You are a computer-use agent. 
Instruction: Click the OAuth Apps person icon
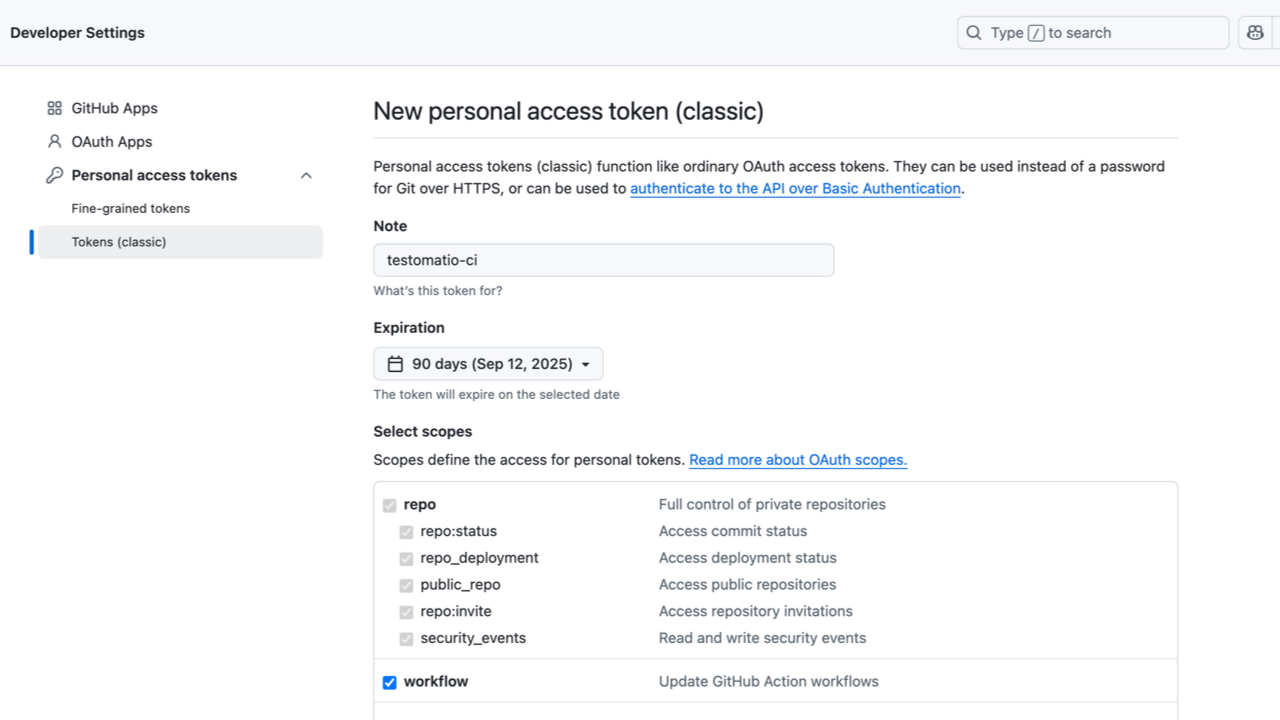[x=54, y=141]
